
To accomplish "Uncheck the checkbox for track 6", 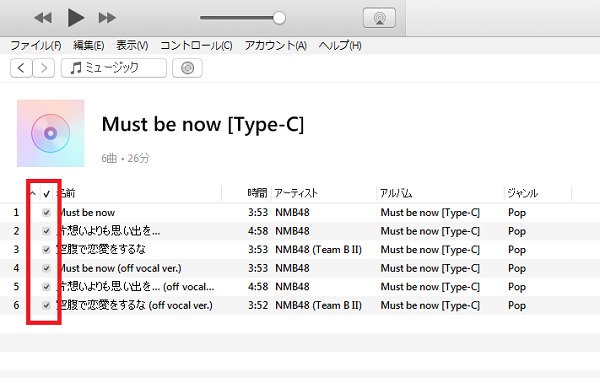I will point(46,305).
